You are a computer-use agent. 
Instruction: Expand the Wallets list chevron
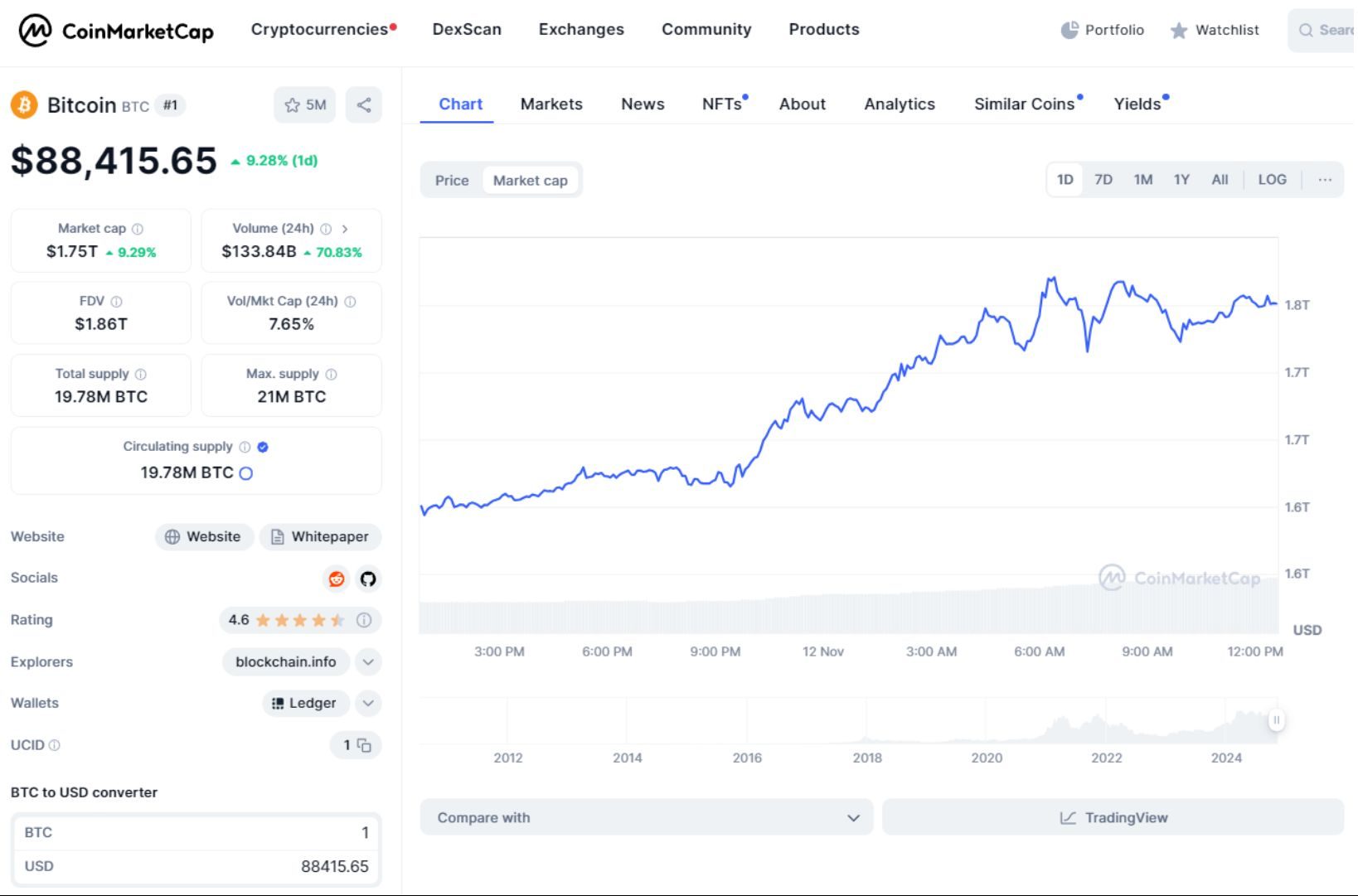click(x=367, y=703)
